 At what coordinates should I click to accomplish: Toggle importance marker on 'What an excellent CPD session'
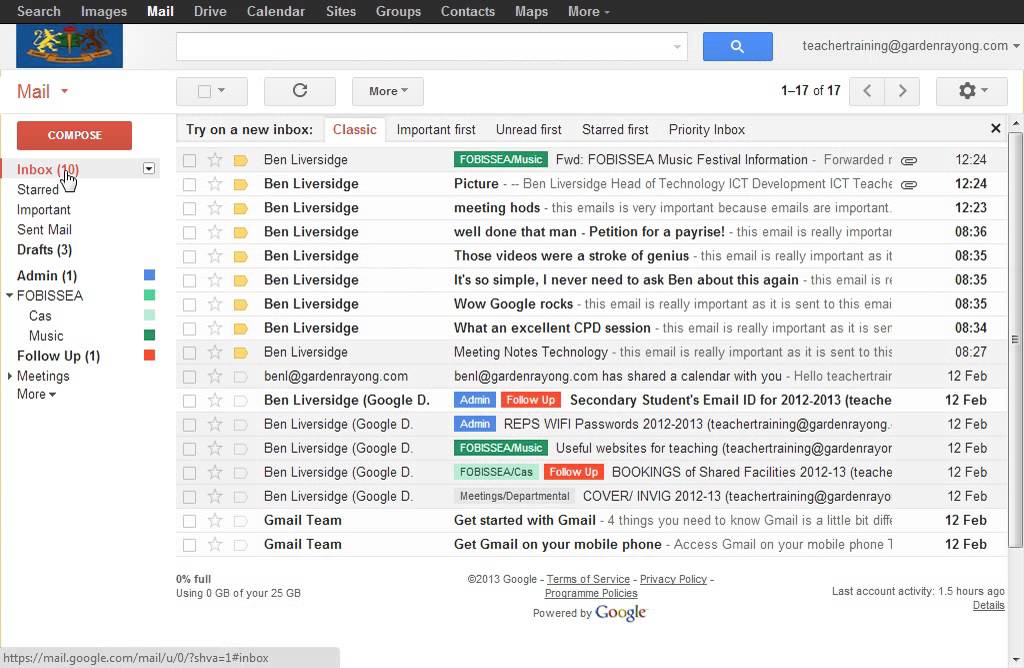[240, 329]
